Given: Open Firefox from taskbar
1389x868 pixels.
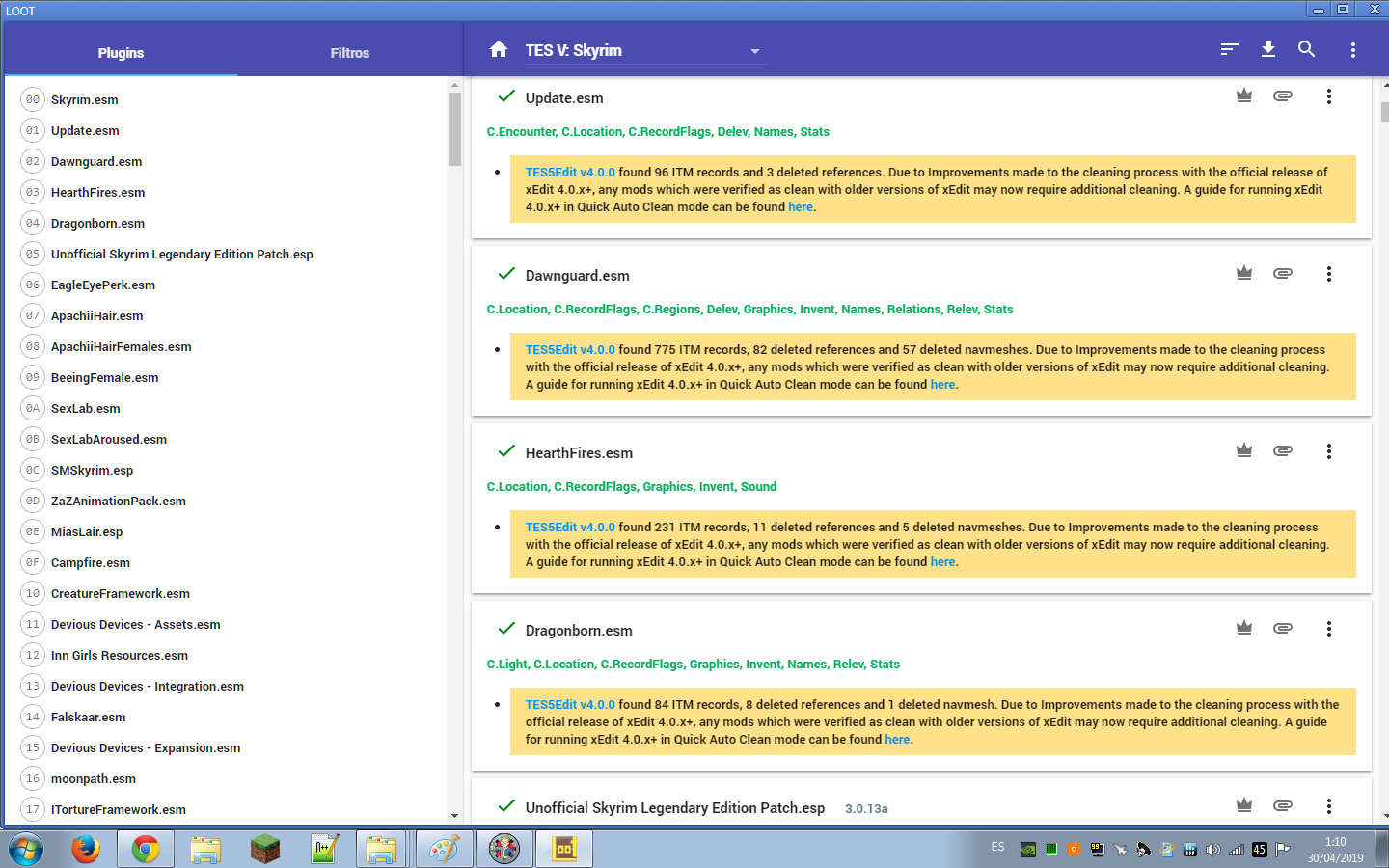Looking at the screenshot, I should coord(86,849).
